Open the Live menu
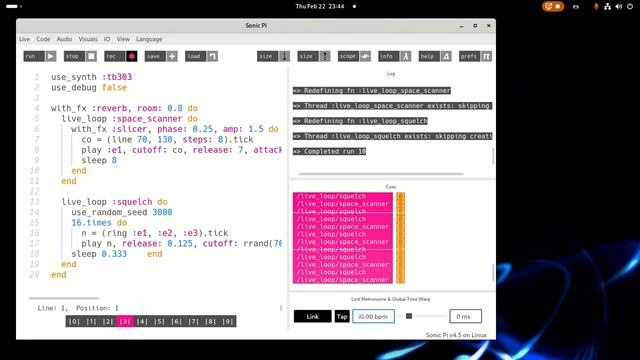 pyautogui.click(x=24, y=39)
